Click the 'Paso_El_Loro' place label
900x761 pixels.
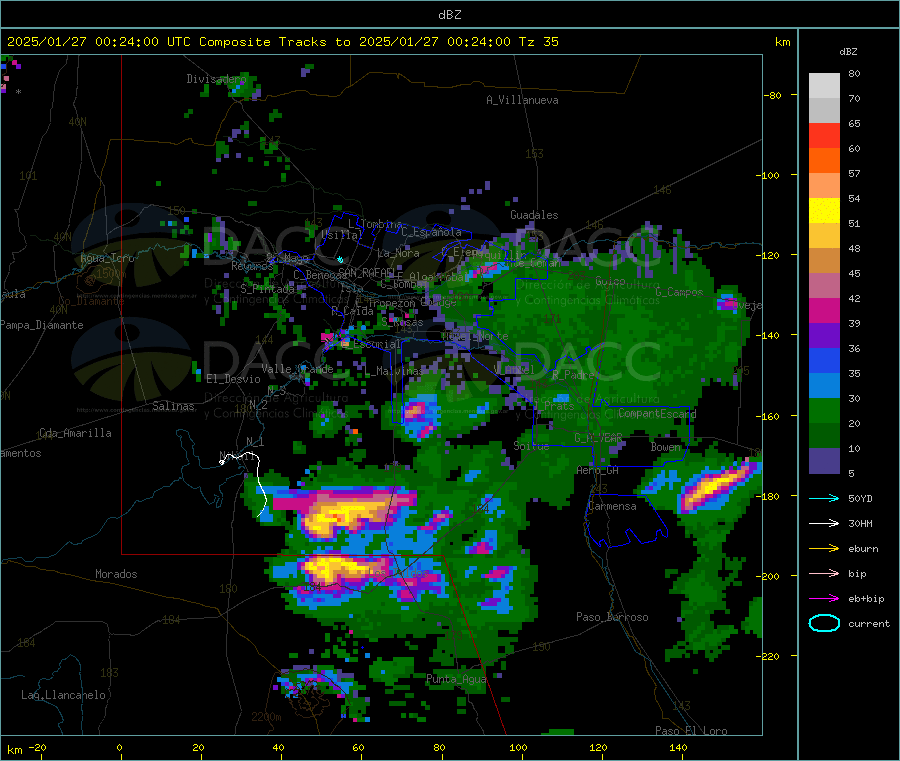(691, 731)
